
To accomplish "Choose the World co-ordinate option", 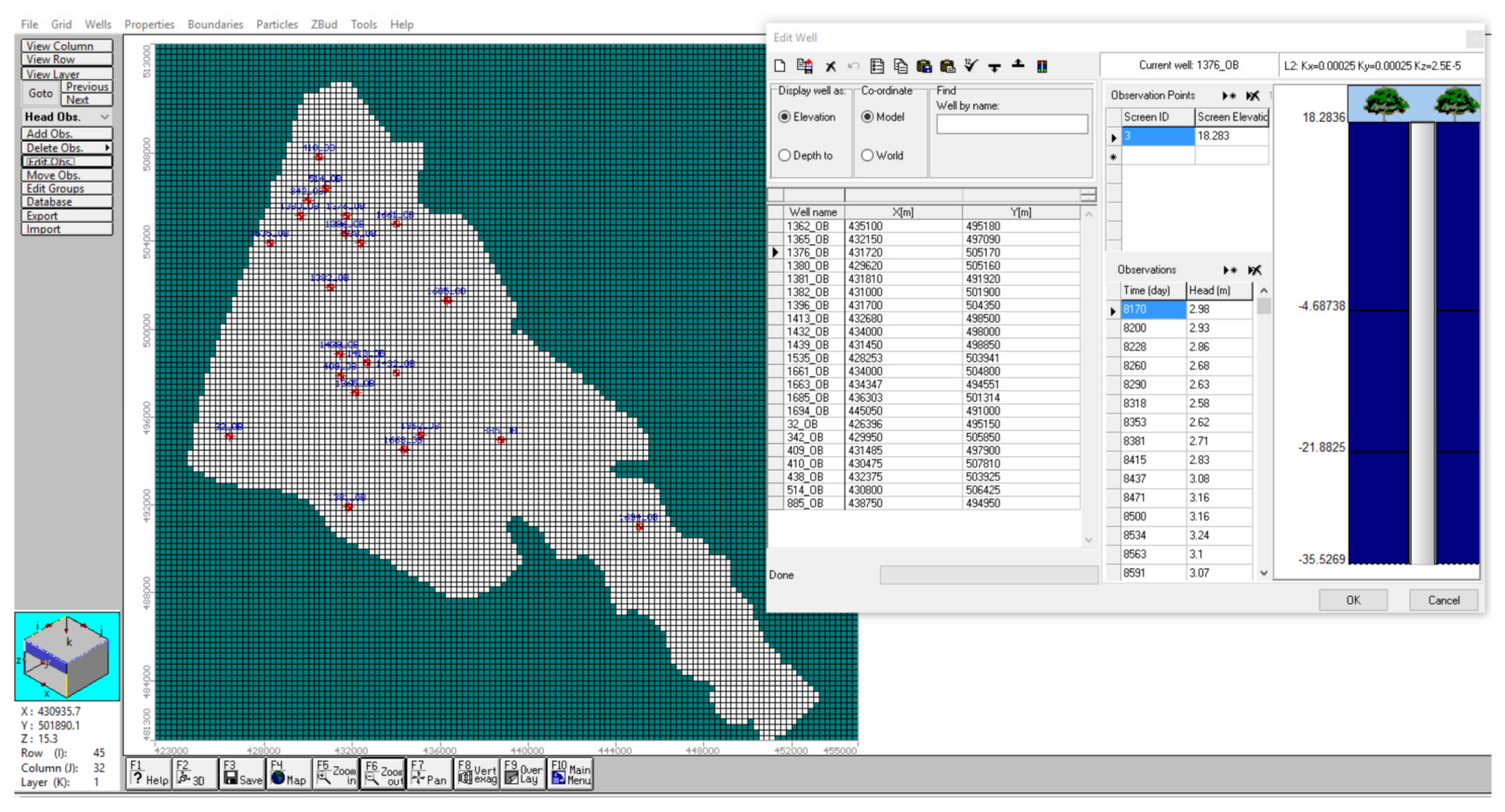I will (867, 156).
